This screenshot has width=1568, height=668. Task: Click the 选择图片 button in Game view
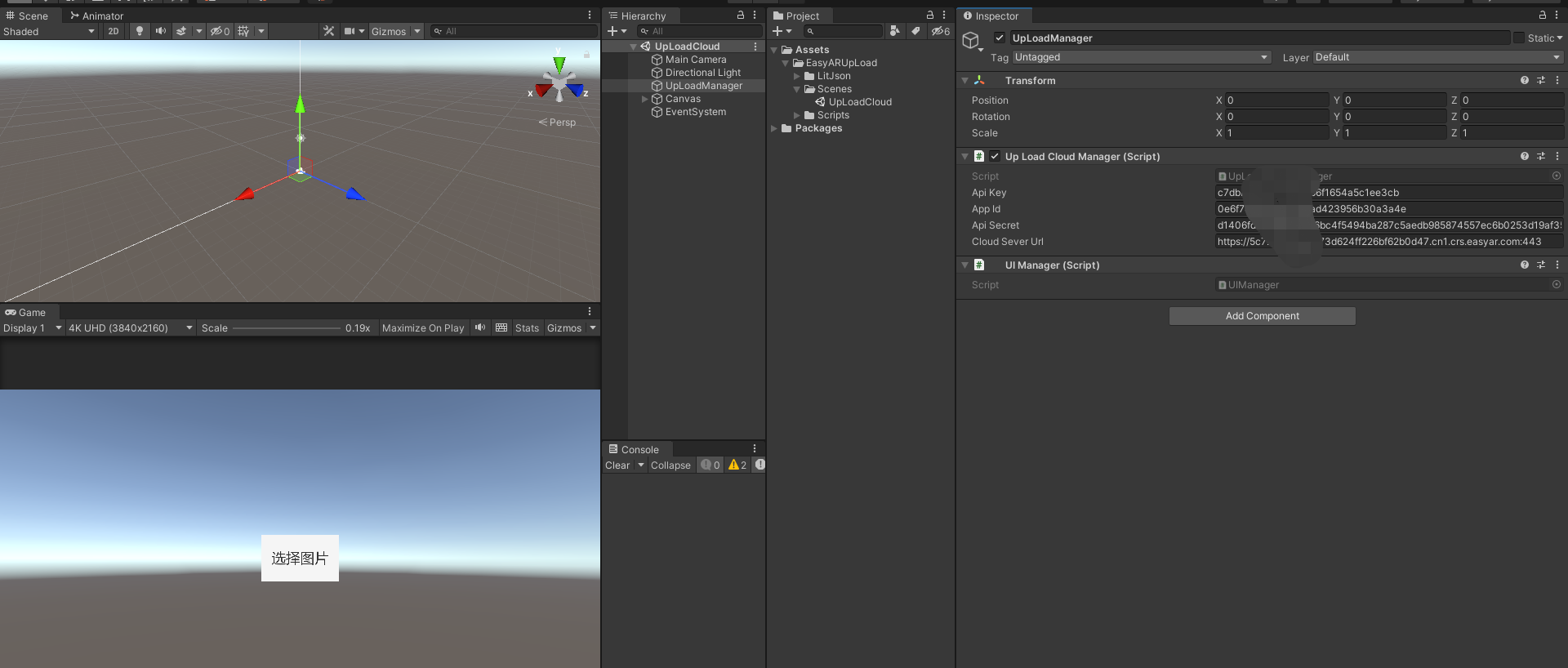[x=300, y=558]
